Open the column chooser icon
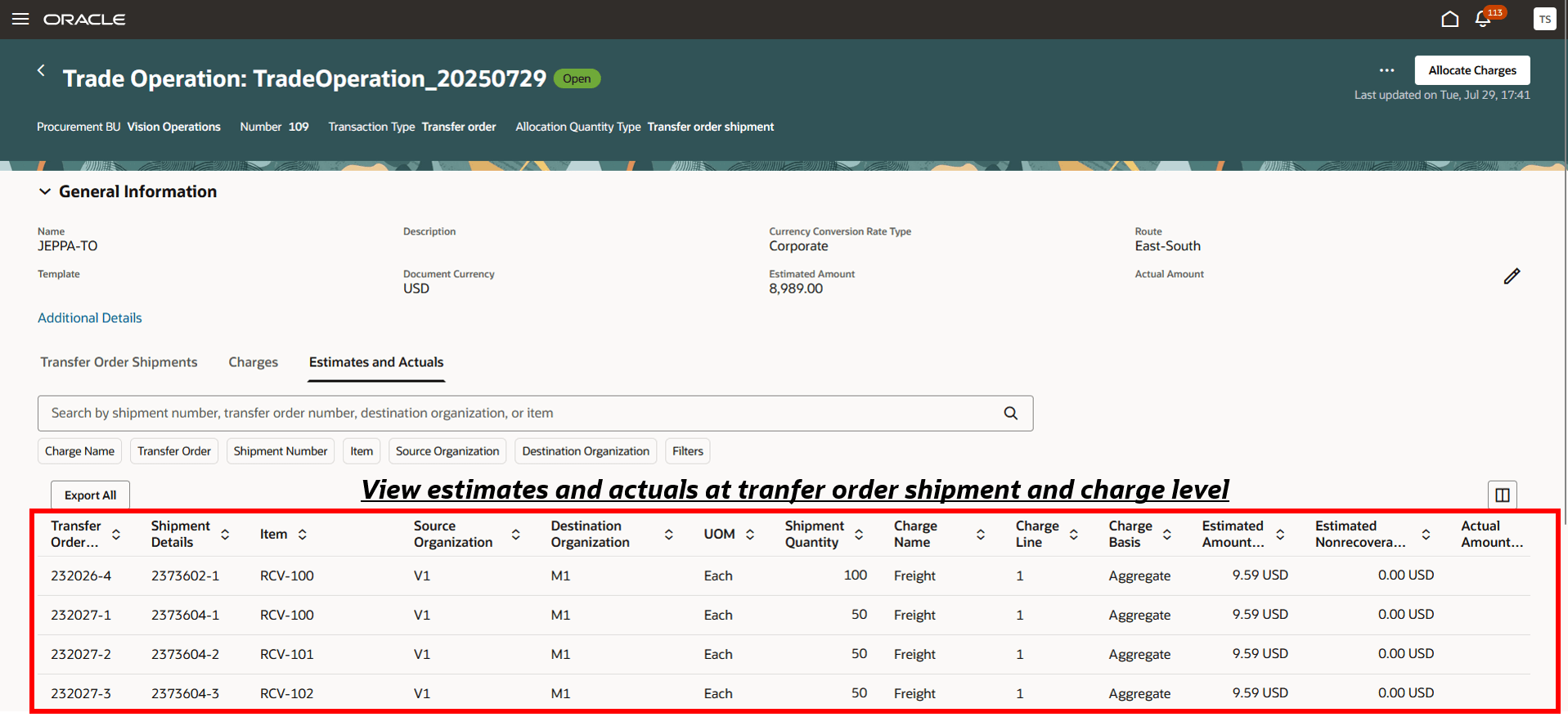1568x726 pixels. click(x=1503, y=495)
